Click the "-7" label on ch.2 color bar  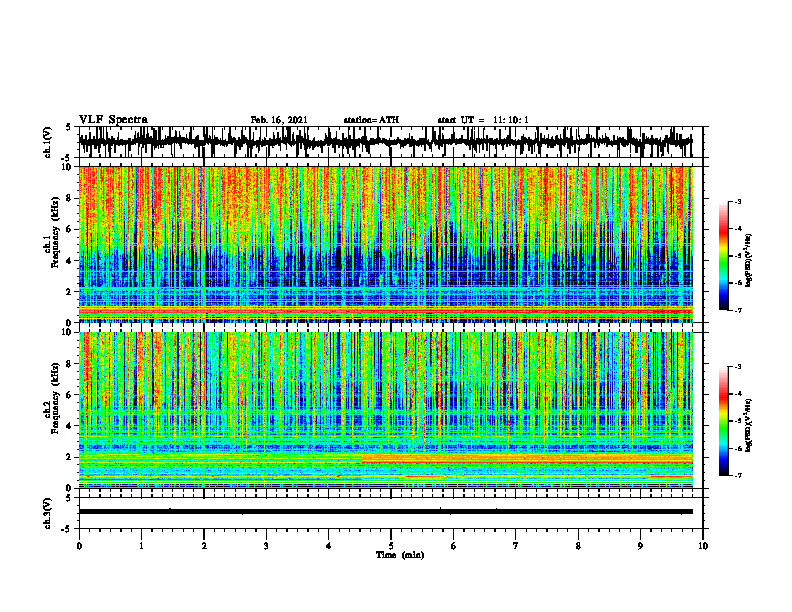[738, 475]
